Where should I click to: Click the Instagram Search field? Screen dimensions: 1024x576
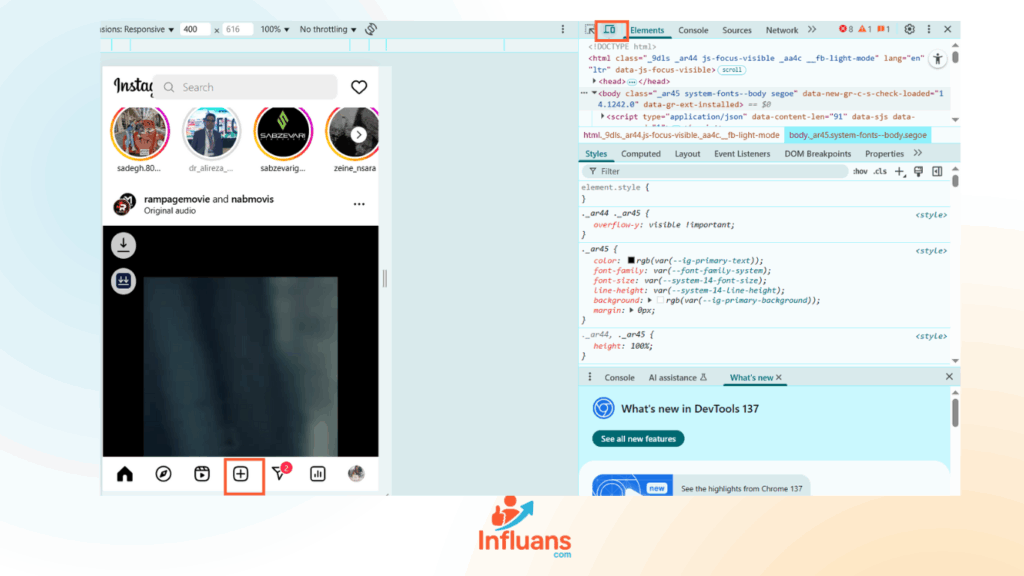coord(245,87)
